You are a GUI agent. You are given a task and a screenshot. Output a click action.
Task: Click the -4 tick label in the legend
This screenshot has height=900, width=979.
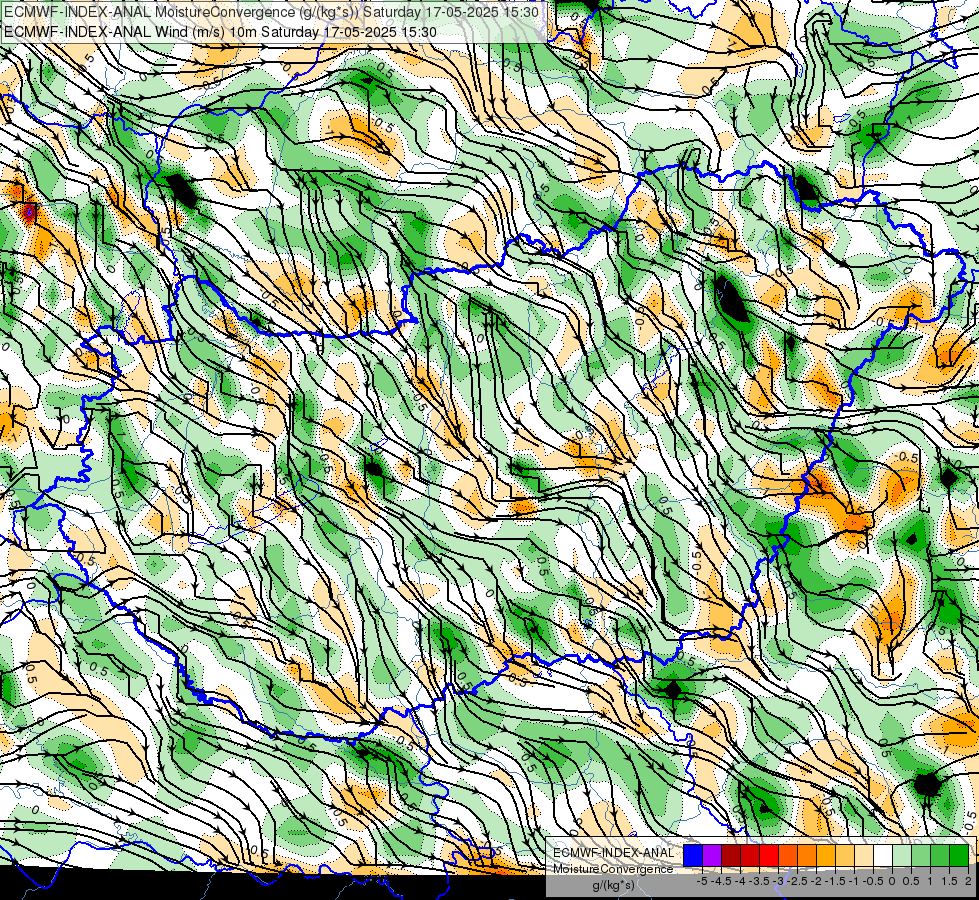tap(740, 881)
